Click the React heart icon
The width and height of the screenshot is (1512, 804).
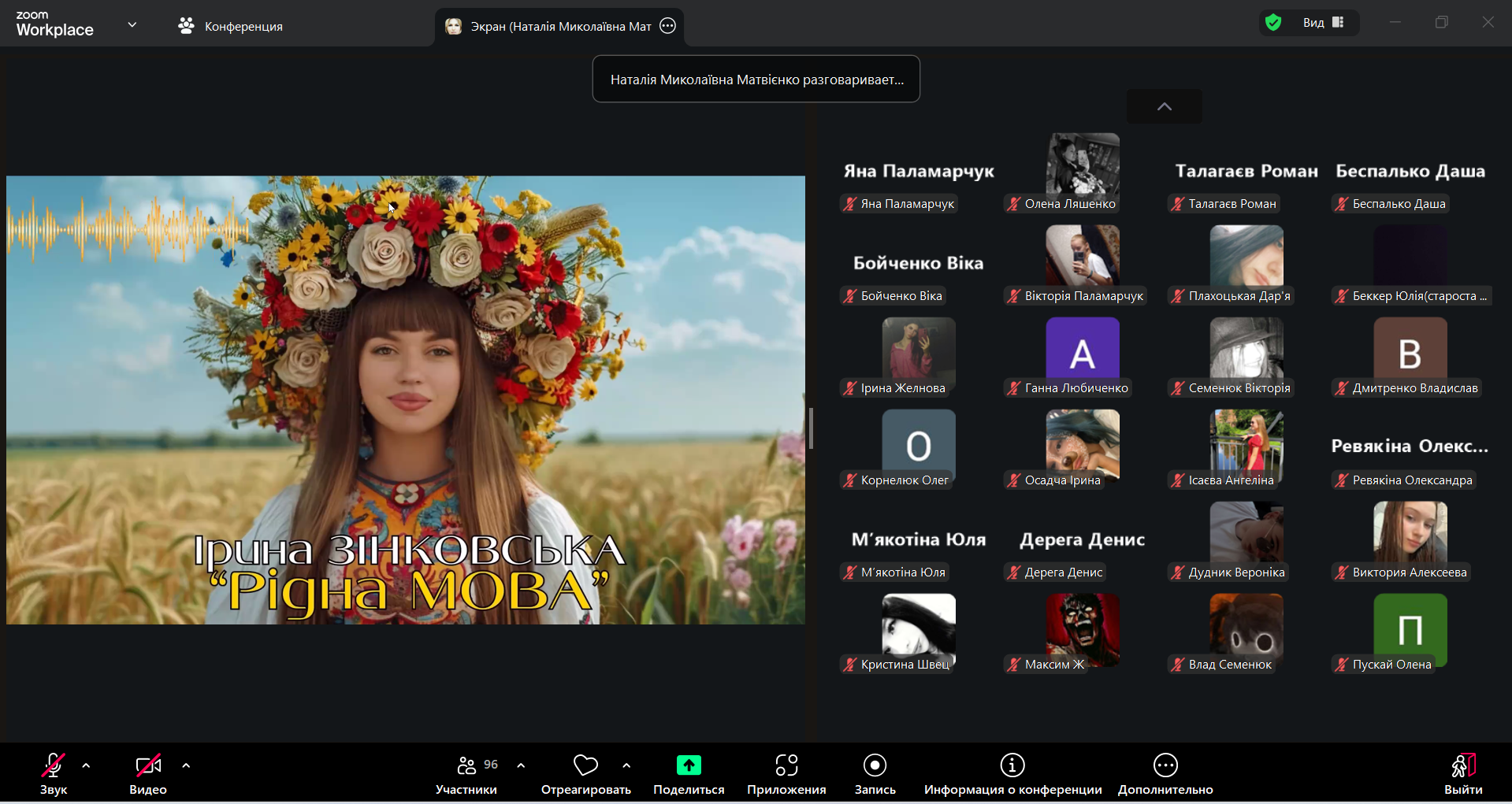tap(585, 765)
